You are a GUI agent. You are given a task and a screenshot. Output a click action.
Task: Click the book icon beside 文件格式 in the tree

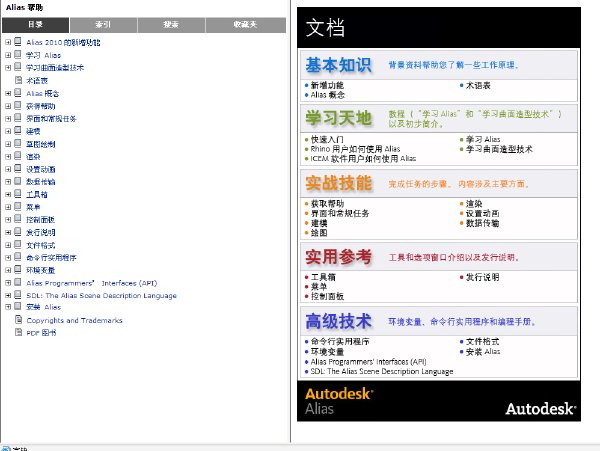18,245
